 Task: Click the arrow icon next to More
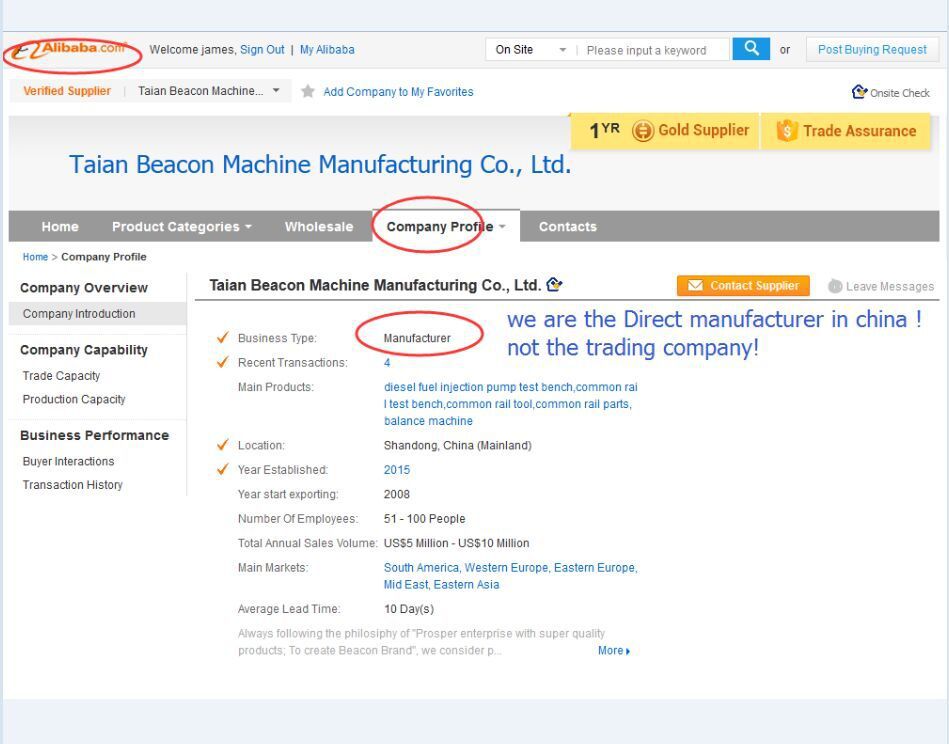(x=628, y=651)
